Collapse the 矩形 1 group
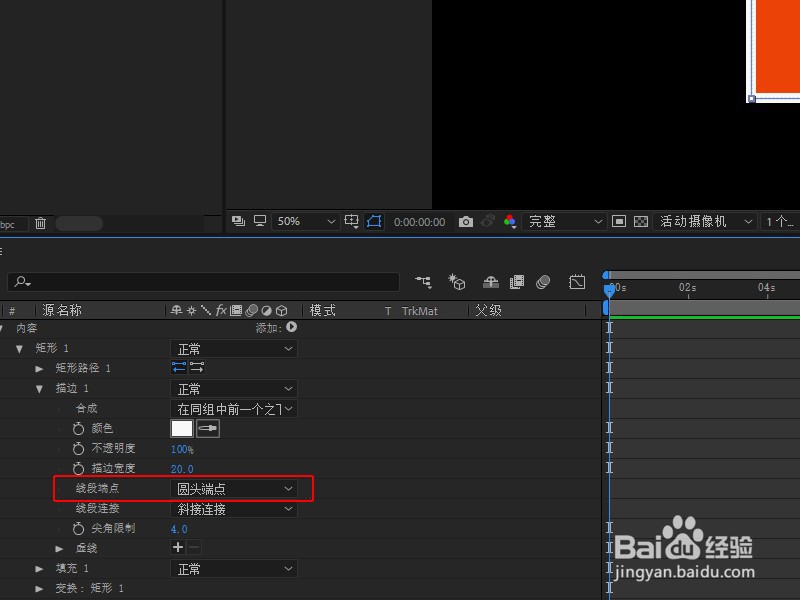The width and height of the screenshot is (800, 600). coord(19,349)
